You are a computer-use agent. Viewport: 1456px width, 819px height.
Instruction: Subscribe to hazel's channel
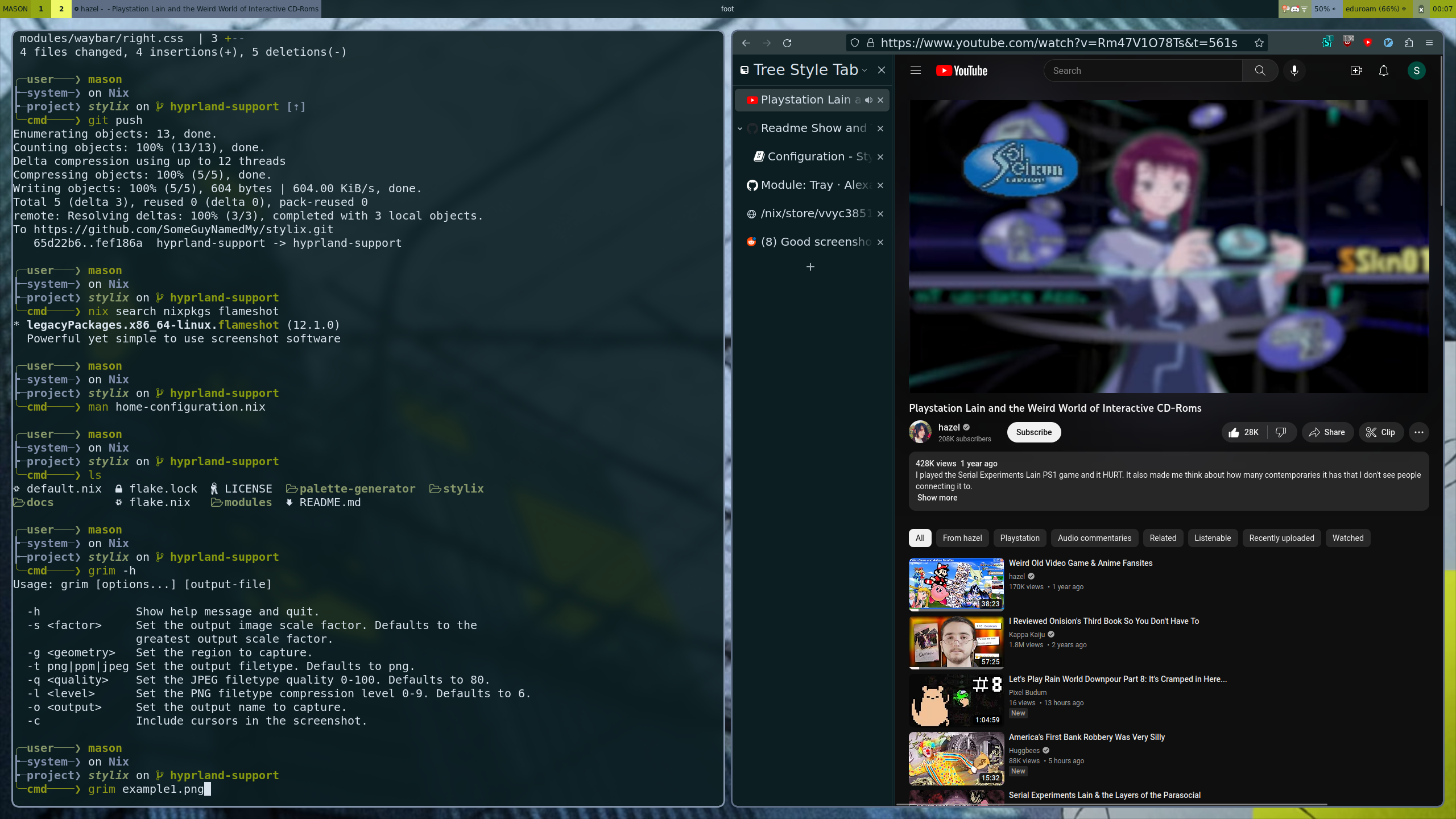[x=1033, y=432]
